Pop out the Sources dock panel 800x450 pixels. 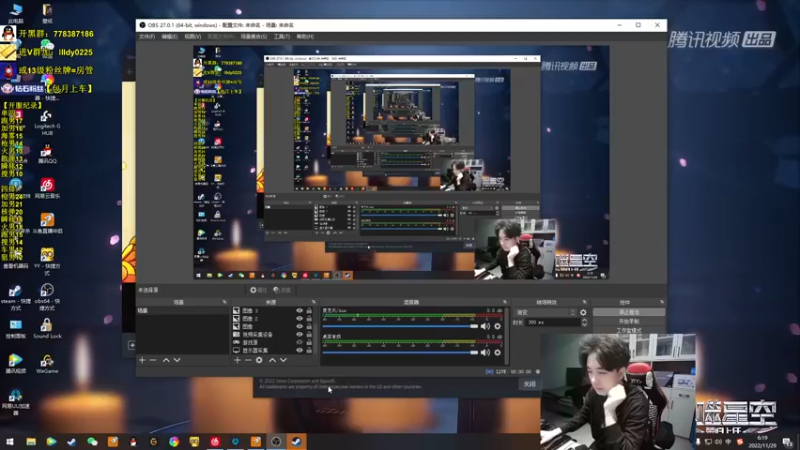click(x=314, y=302)
